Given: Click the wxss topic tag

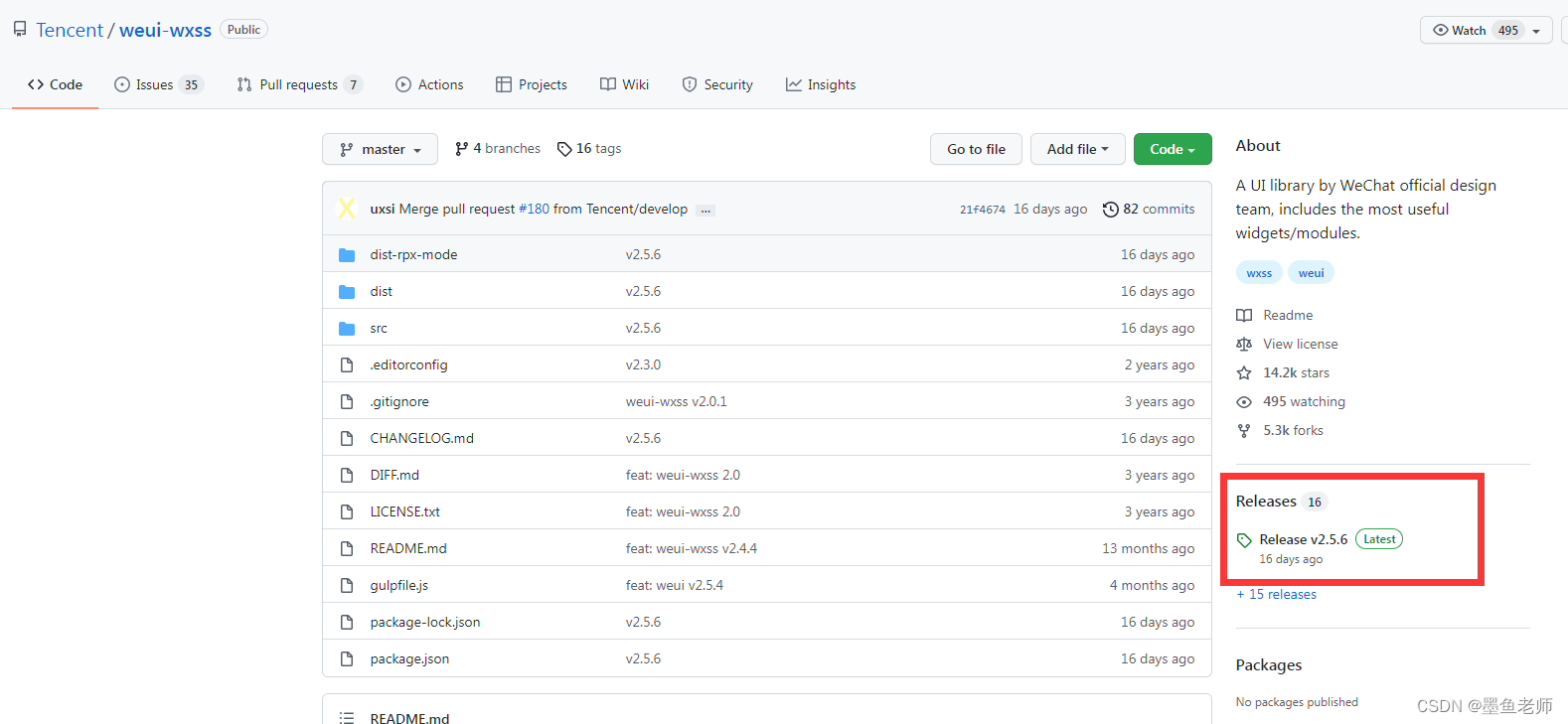Looking at the screenshot, I should 1259,273.
